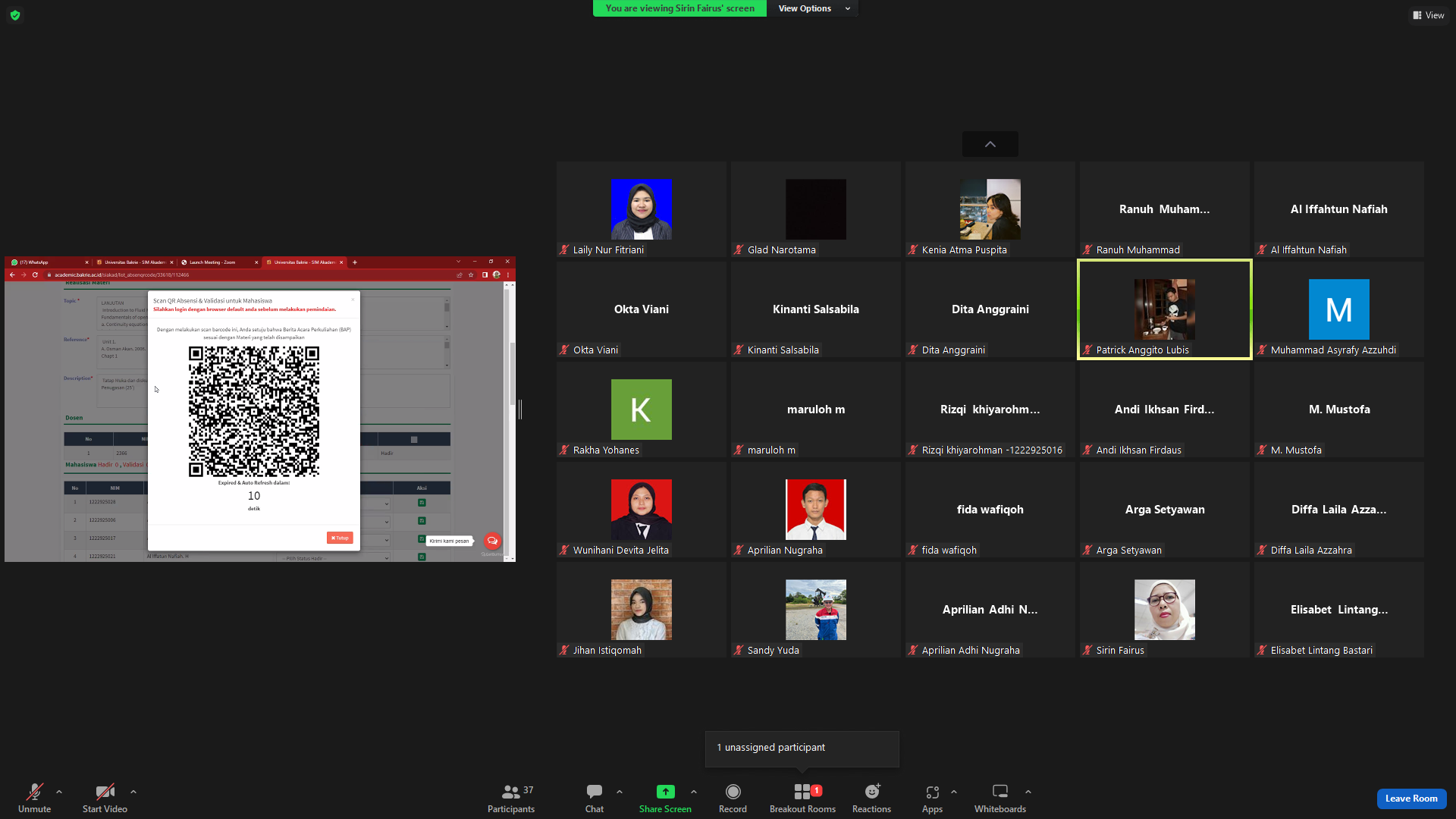
Task: Click the "Aprilian Adhi Nugraha" name label
Action: pos(971,651)
